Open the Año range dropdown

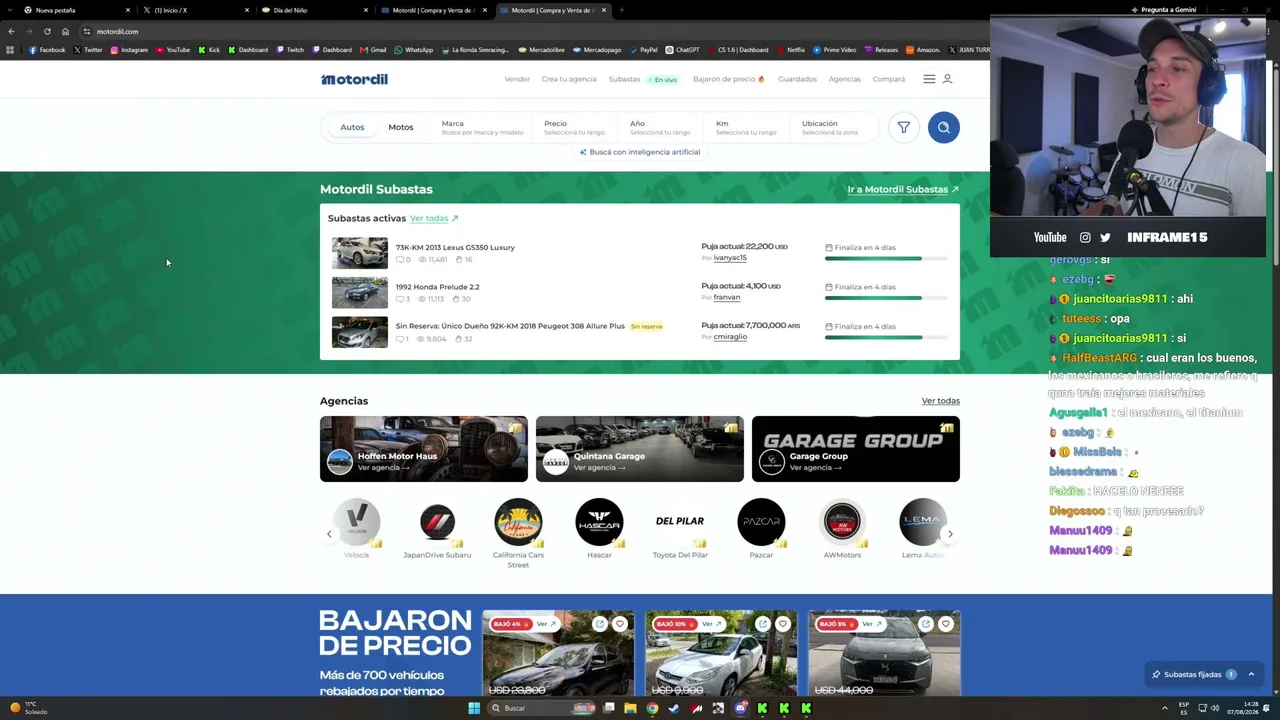pos(660,127)
